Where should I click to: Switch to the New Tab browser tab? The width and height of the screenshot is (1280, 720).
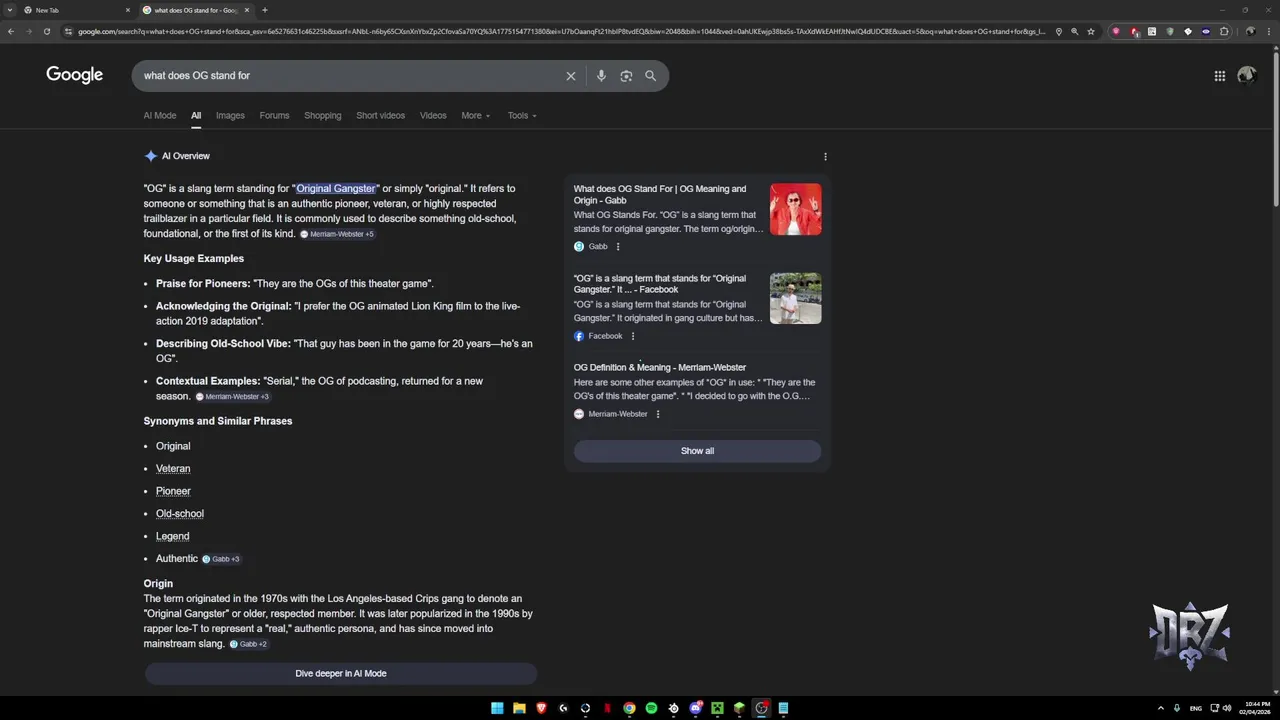(x=68, y=10)
